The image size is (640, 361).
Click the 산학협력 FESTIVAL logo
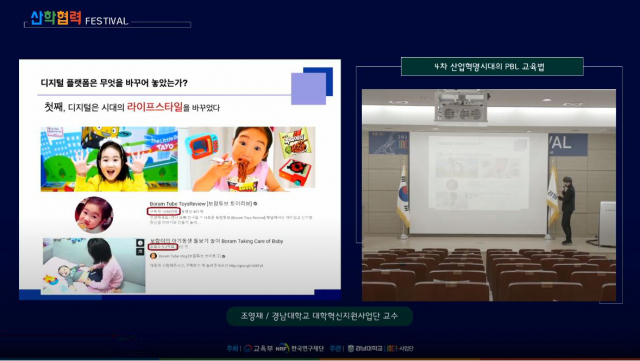[x=80, y=18]
